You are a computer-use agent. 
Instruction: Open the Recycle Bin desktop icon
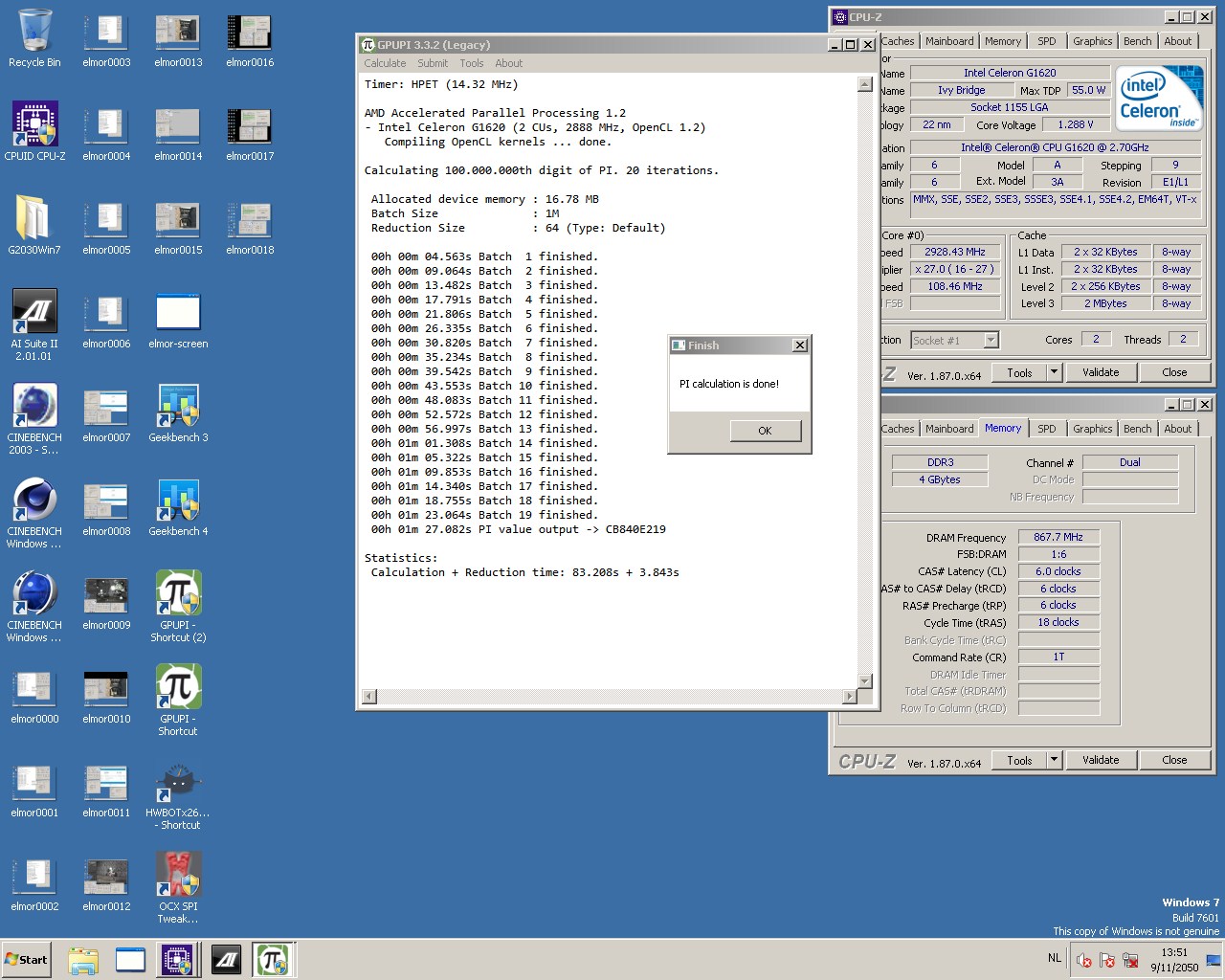click(x=34, y=38)
